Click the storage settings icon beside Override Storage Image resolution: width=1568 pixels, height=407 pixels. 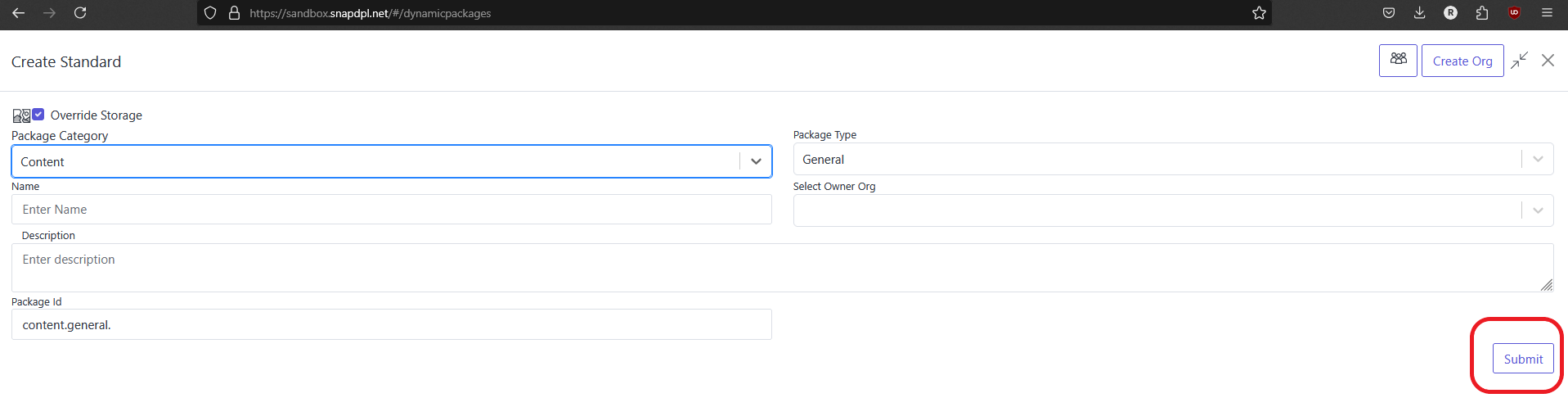[21, 115]
